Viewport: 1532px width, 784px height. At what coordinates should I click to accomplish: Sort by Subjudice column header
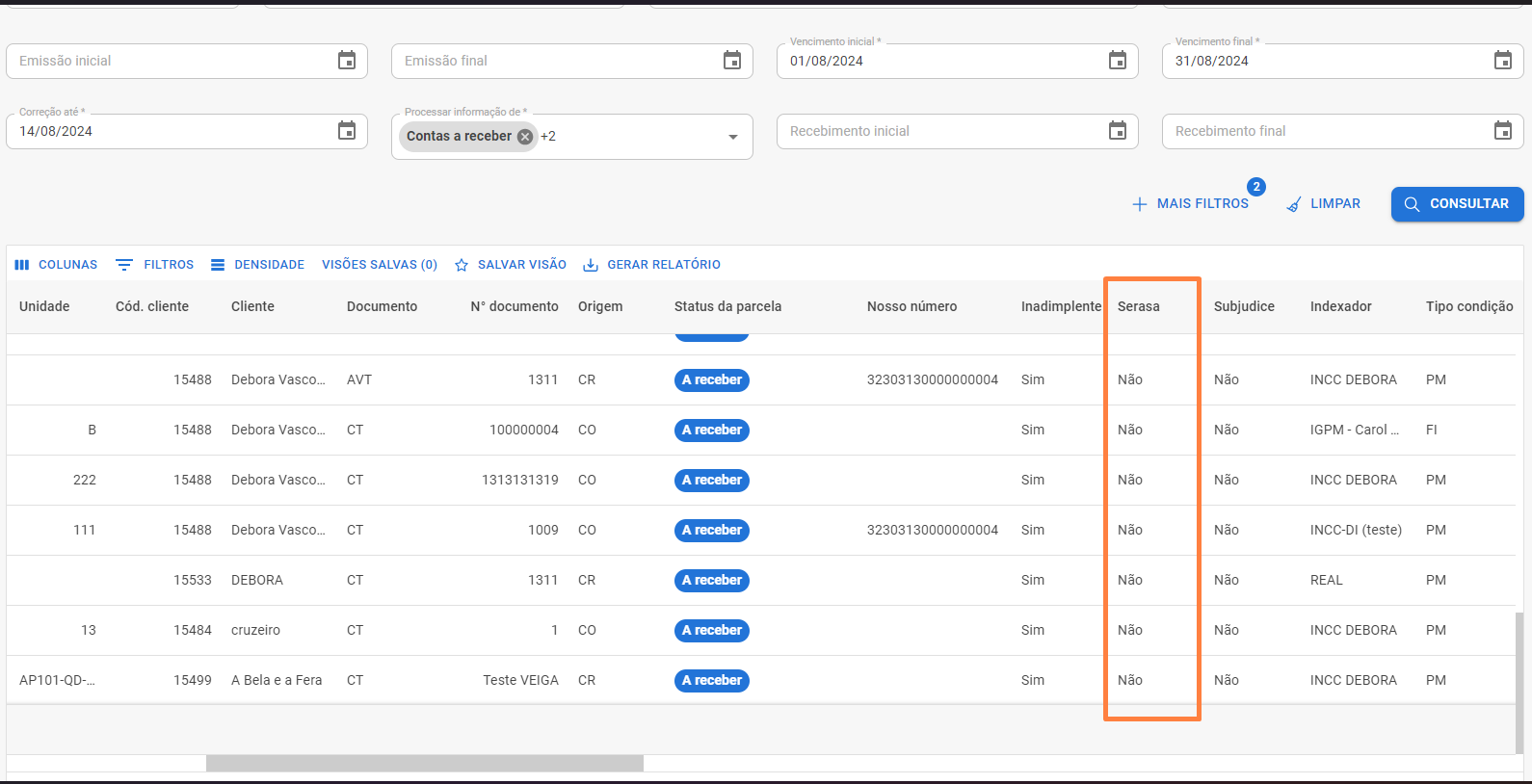click(x=1244, y=306)
